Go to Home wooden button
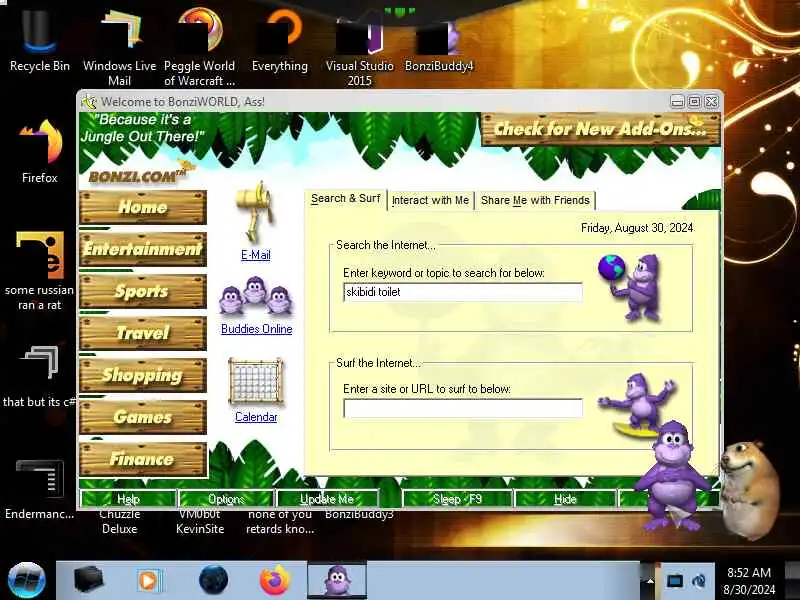 pyautogui.click(x=143, y=207)
